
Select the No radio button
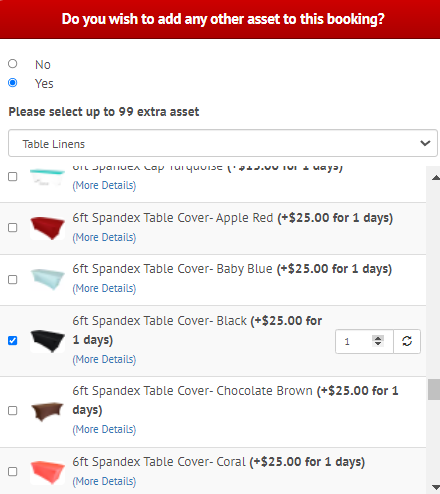(x=13, y=64)
